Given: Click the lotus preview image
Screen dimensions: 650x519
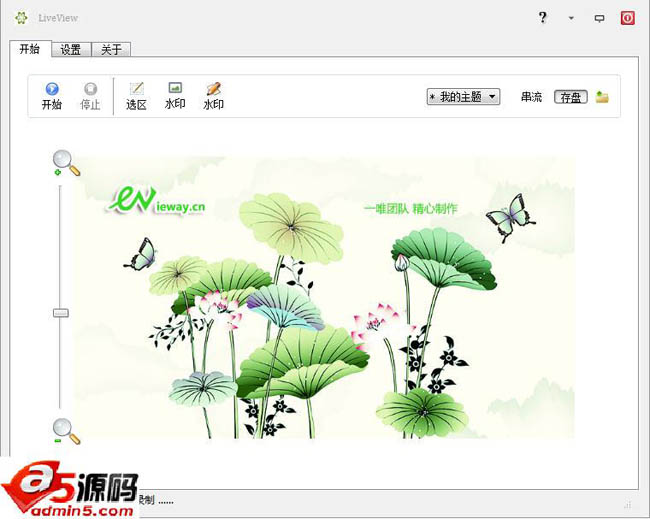Looking at the screenshot, I should coord(325,297).
